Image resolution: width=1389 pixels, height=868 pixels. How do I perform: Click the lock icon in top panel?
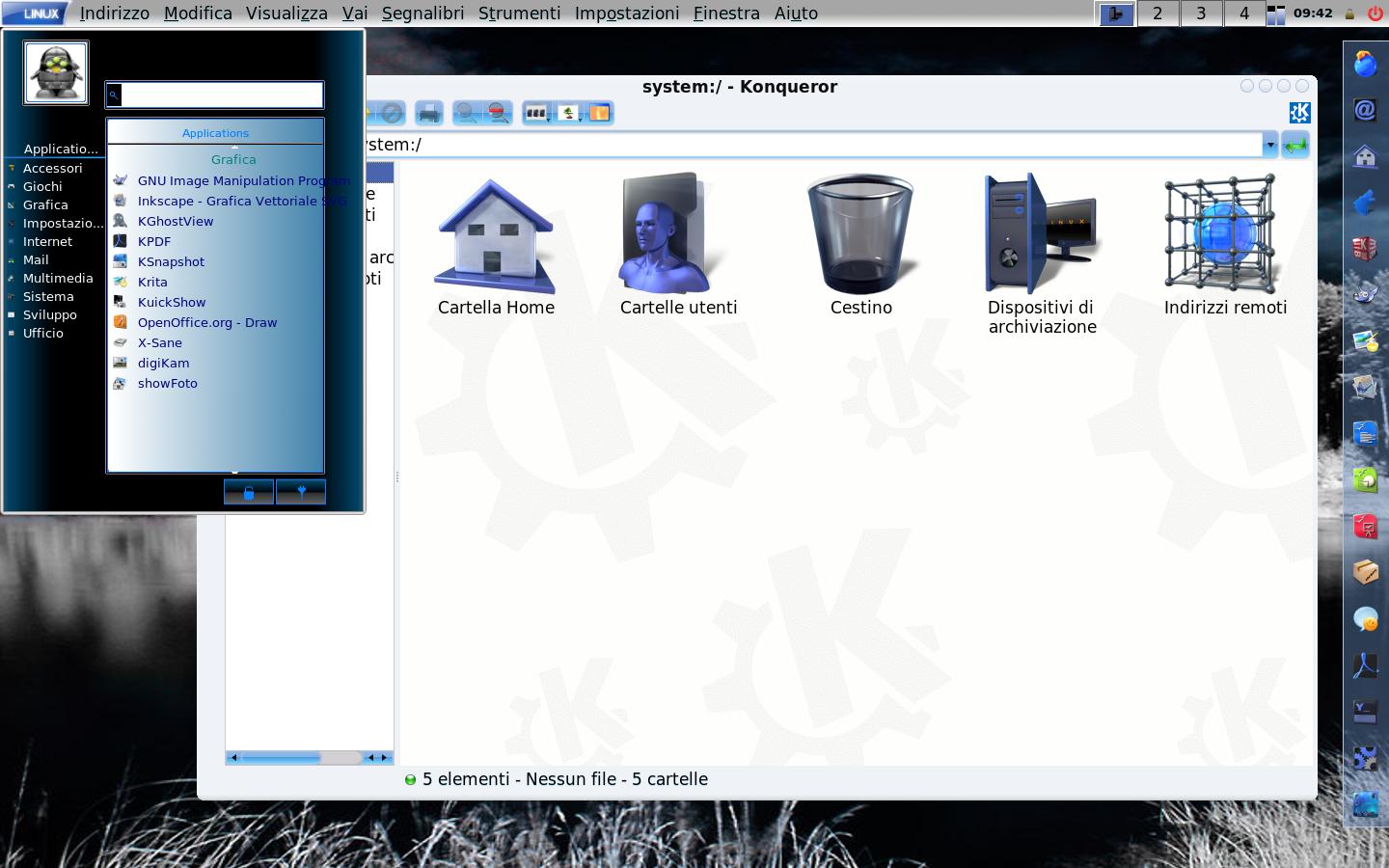[1349, 14]
